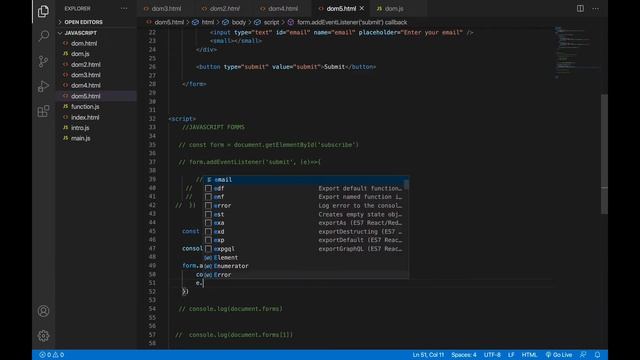
Task: Open feedback icon in status bar
Action: 583,355
